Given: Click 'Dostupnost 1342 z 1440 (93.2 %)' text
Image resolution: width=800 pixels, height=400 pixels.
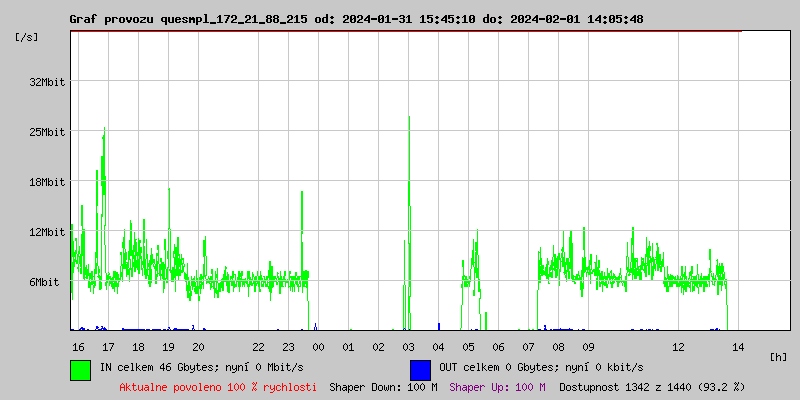Looking at the screenshot, I should (652, 387).
